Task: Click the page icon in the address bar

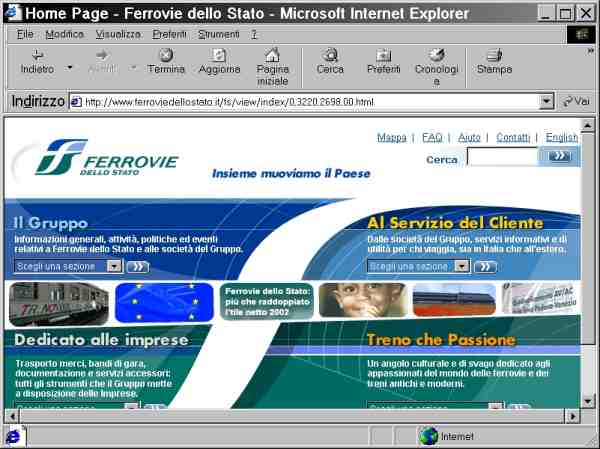Action: 77,102
